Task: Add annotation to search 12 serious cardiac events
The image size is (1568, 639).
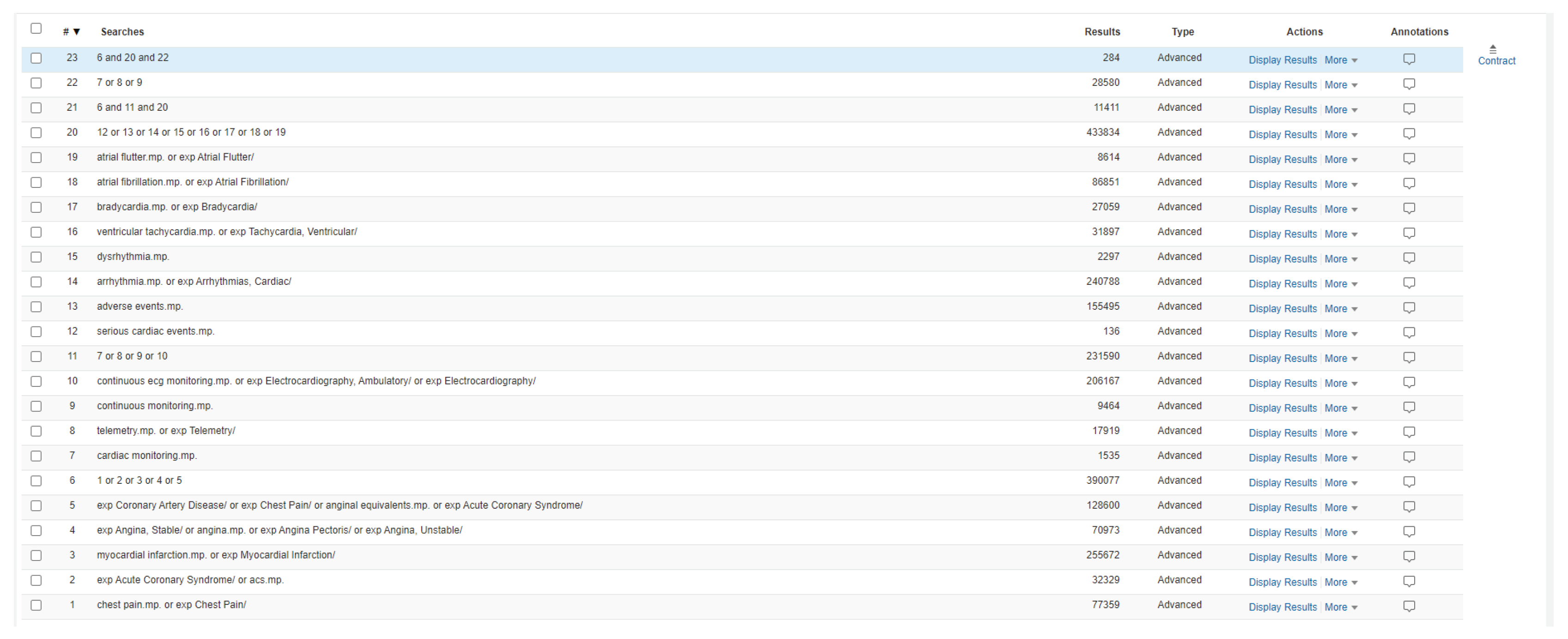Action: 1409,332
